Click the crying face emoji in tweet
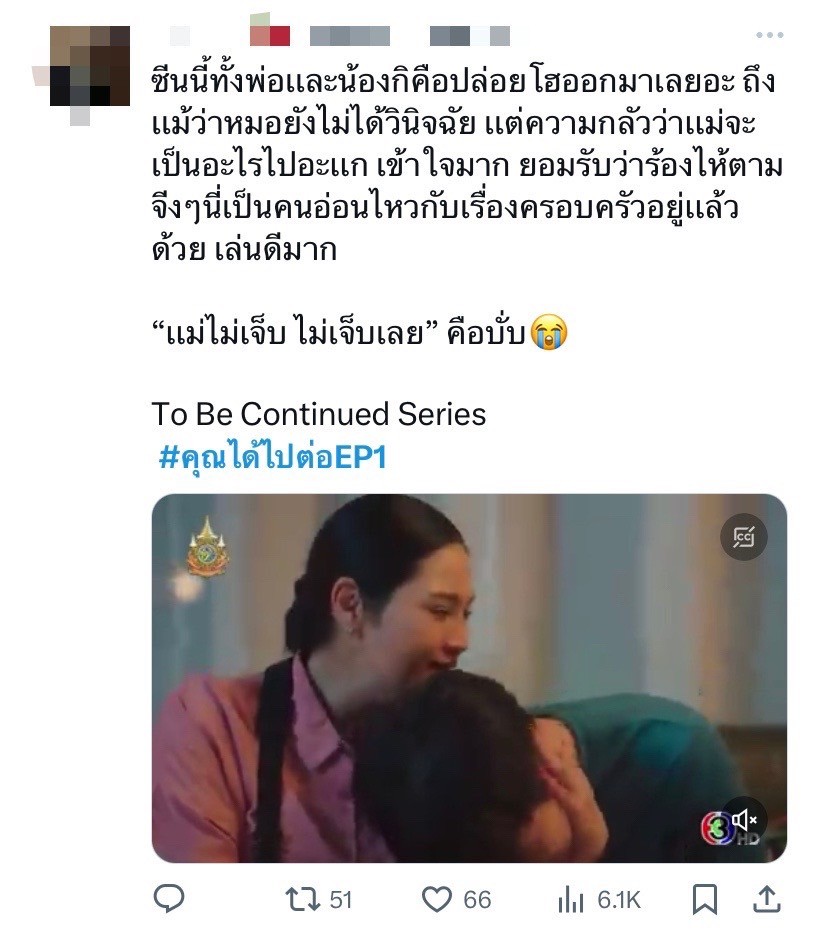This screenshot has width=828, height=936. click(x=549, y=332)
